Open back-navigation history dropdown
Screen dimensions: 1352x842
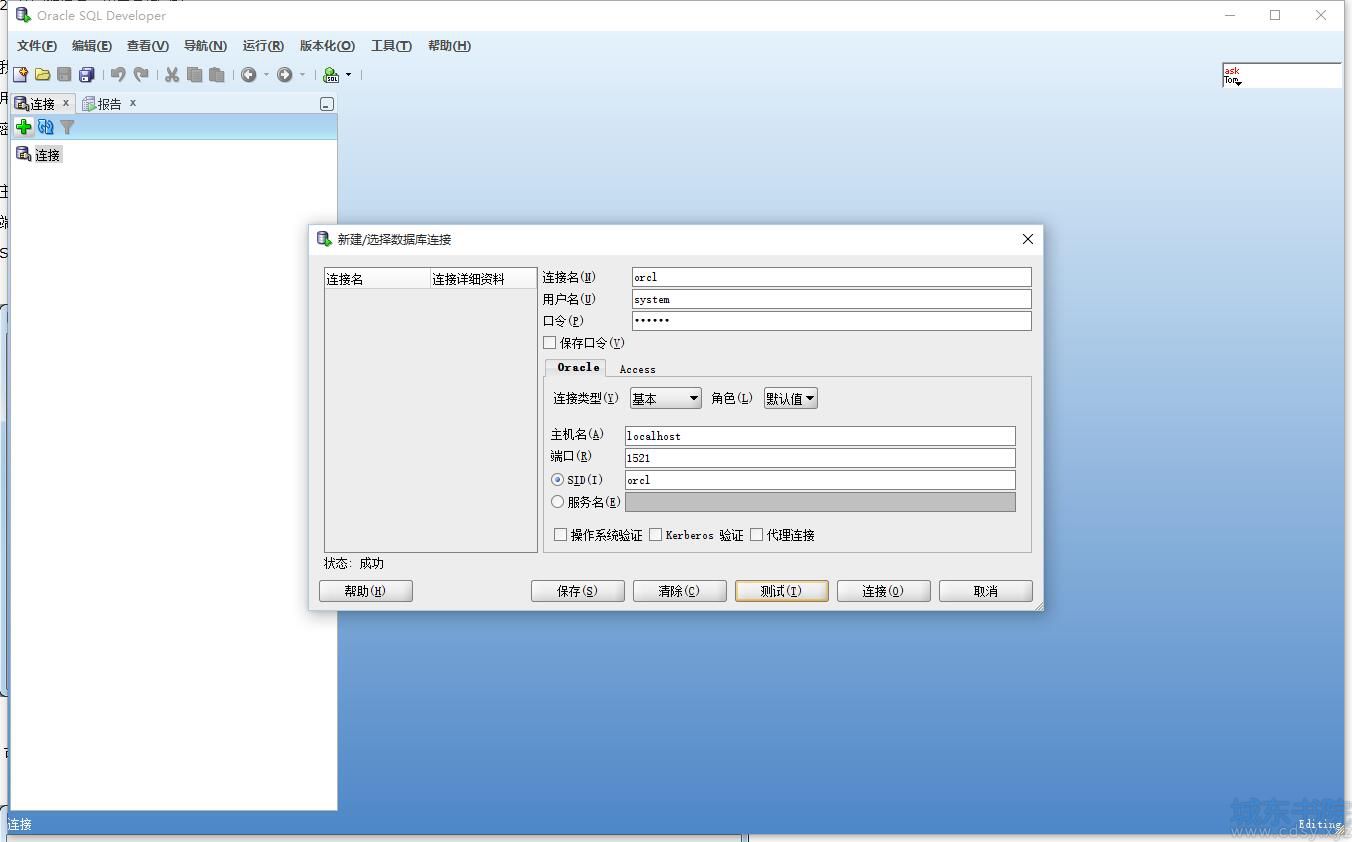click(266, 75)
